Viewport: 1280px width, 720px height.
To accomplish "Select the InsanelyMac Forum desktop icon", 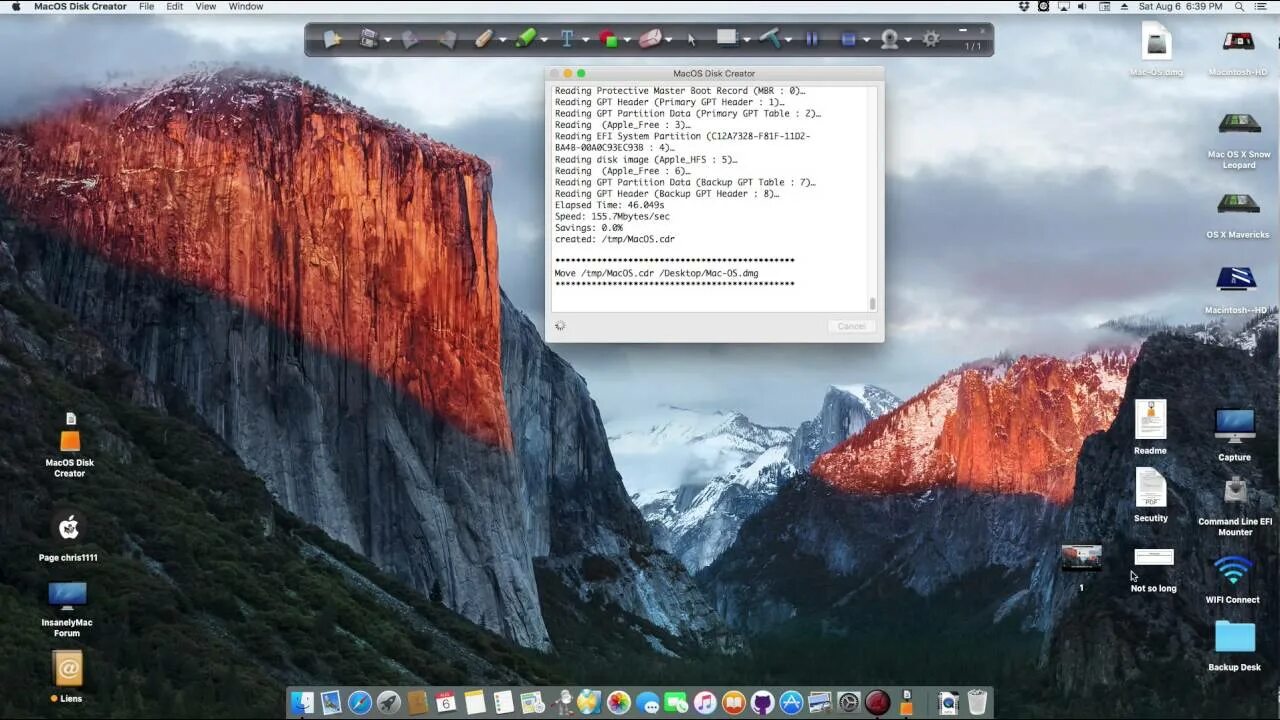I will 67,609.
